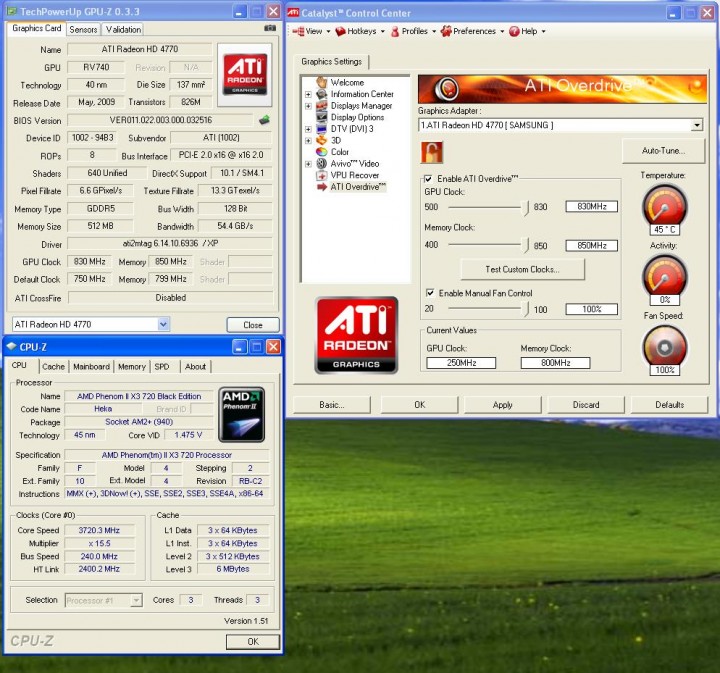720x673 pixels.
Task: Click the Overdrive unlock padlock icon
Action: [432, 152]
